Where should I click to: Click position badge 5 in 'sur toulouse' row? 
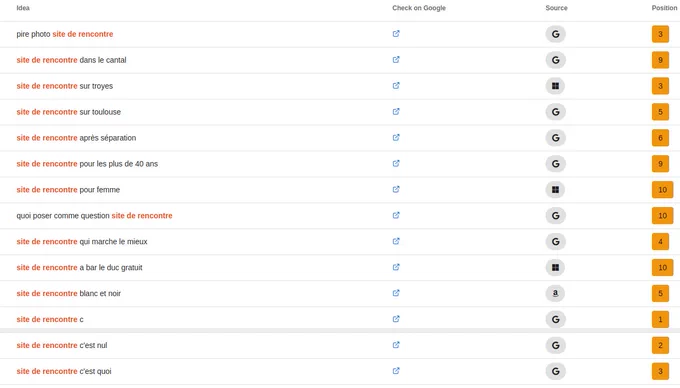(660, 112)
